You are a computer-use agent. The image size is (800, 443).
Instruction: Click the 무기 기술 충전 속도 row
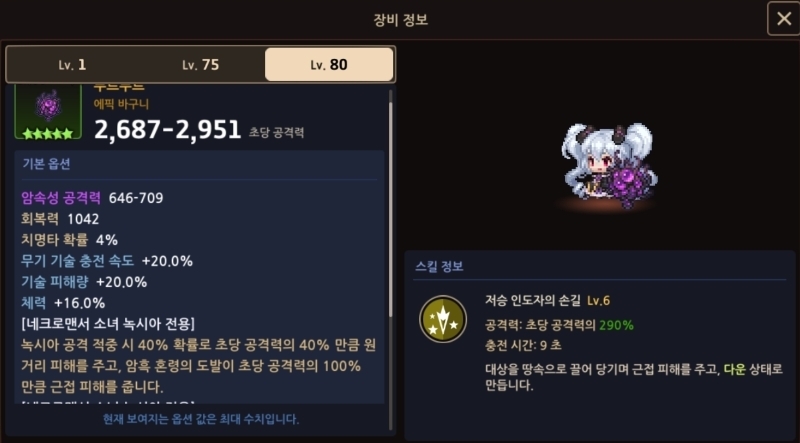click(107, 261)
